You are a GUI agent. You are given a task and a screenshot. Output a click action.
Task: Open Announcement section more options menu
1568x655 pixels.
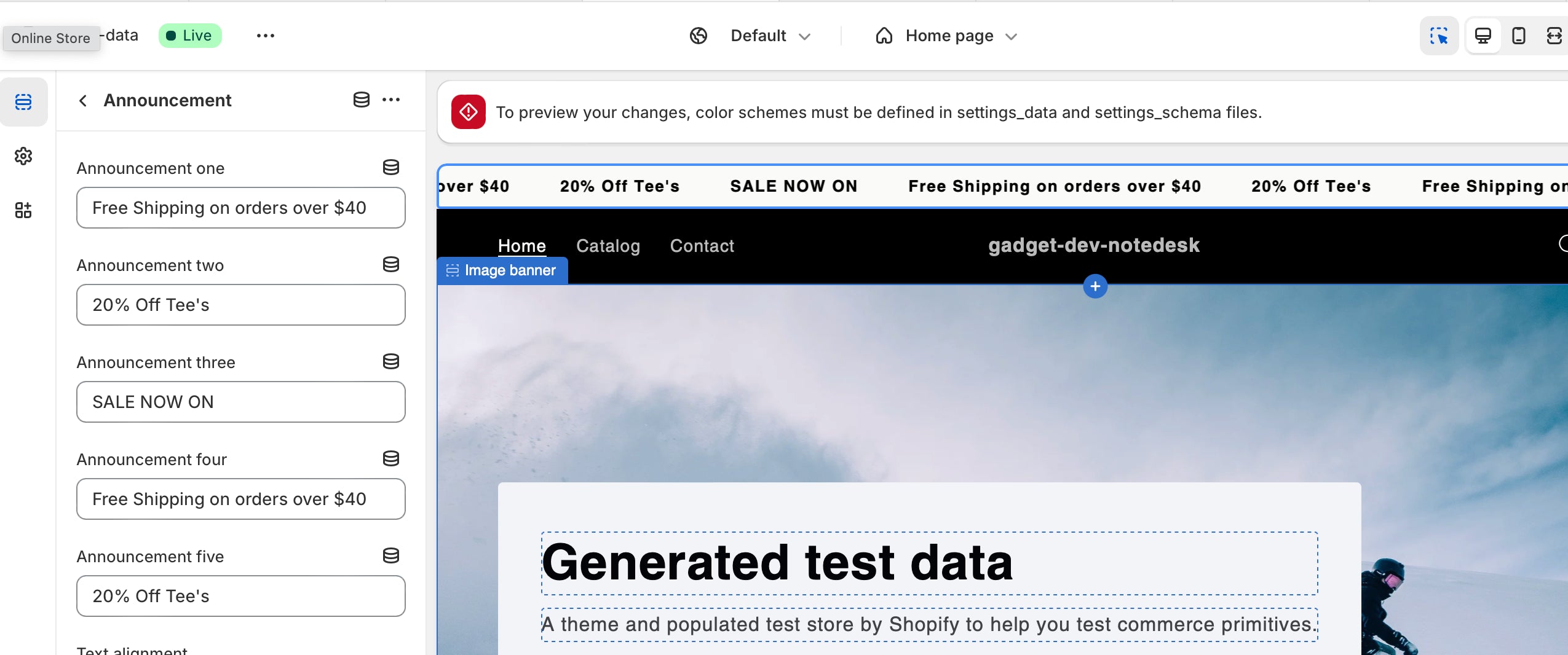click(x=391, y=100)
